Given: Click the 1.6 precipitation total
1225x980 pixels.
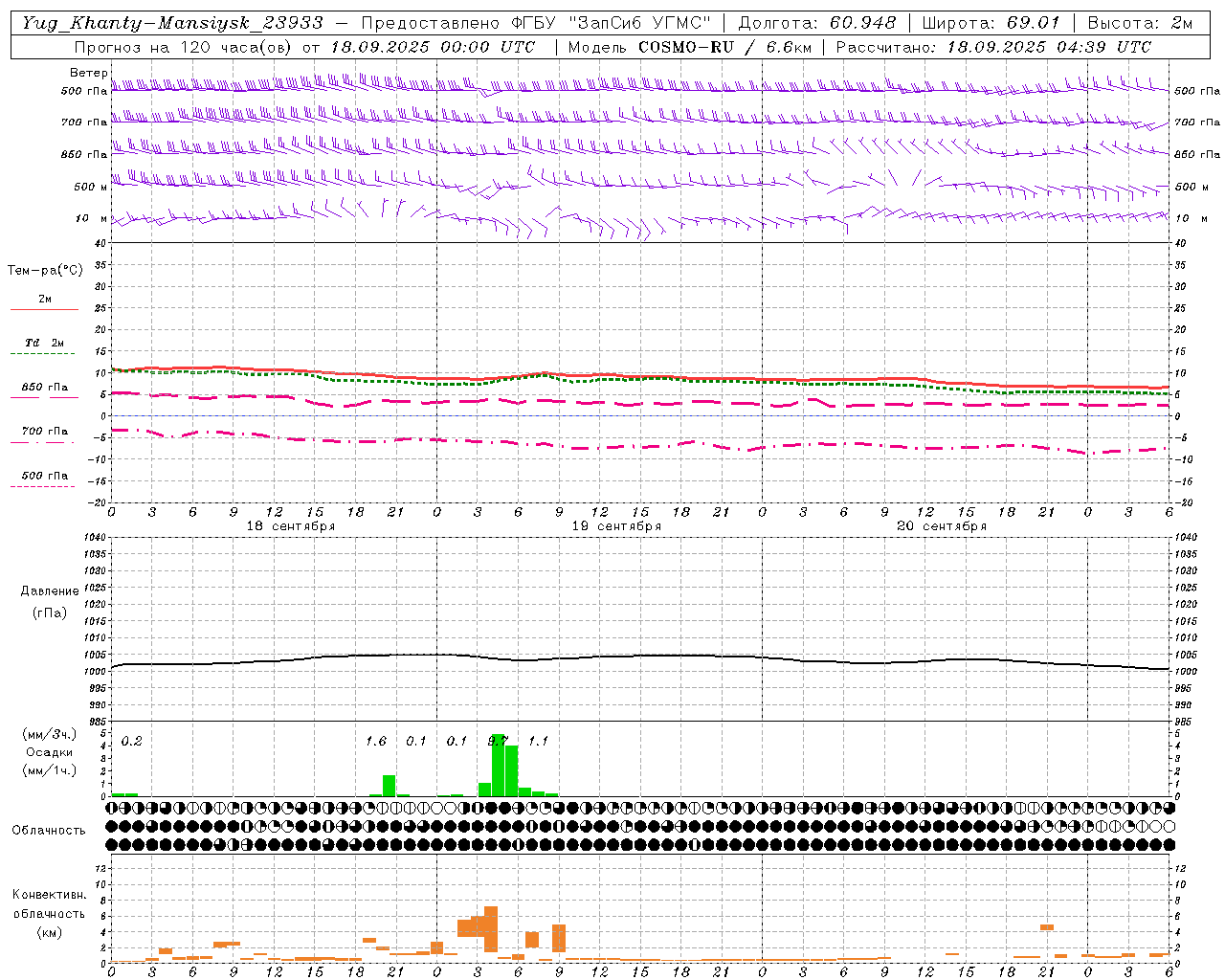Looking at the screenshot, I should click(376, 741).
